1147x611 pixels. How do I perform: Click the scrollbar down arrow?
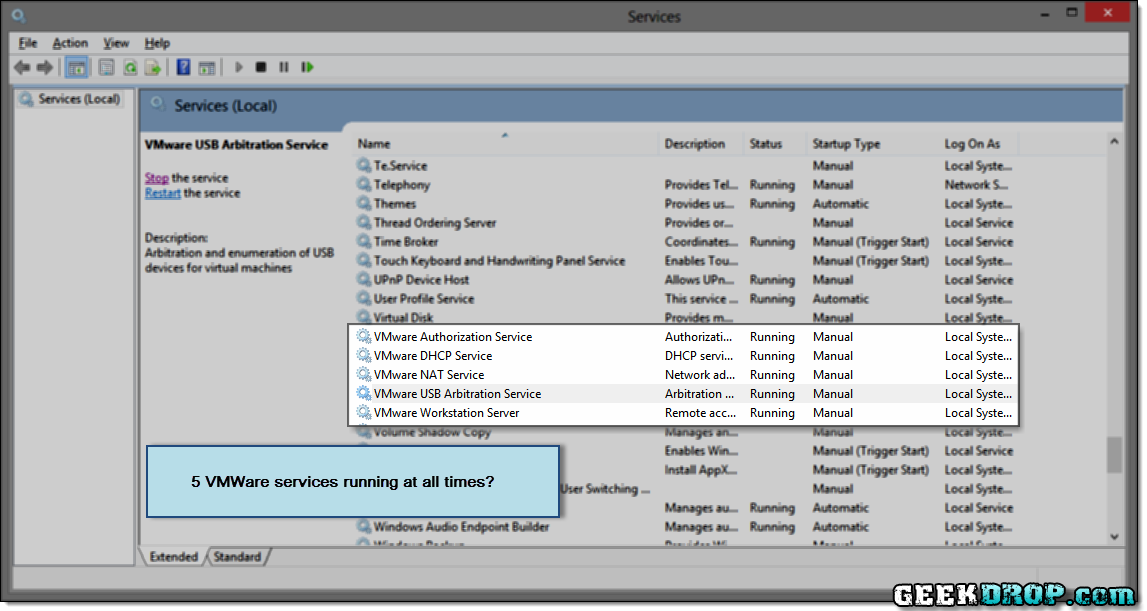tap(1114, 537)
